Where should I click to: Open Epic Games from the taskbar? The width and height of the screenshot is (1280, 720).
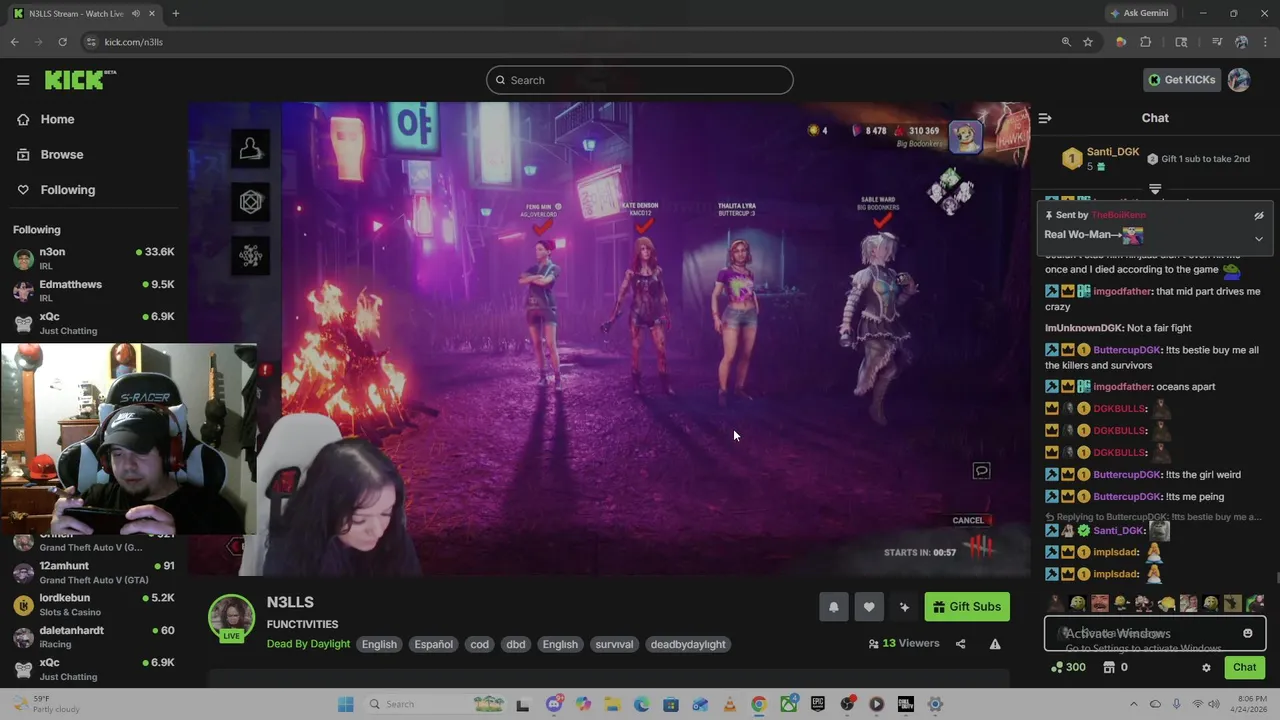coord(818,704)
